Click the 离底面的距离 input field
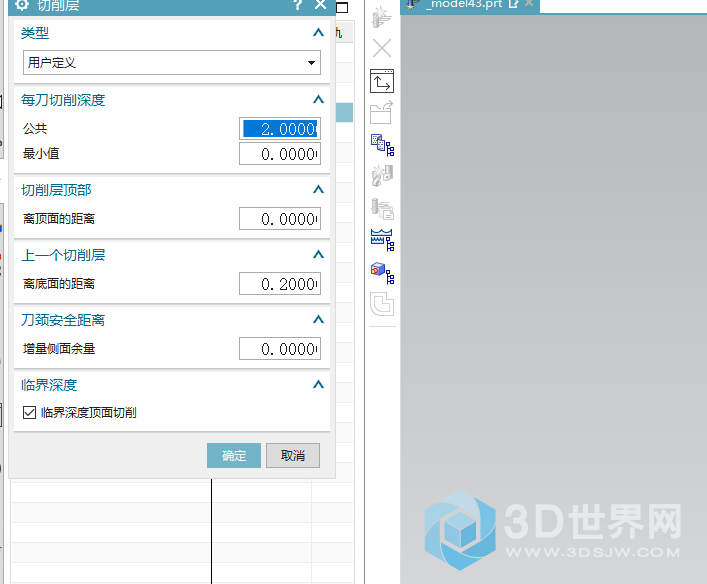This screenshot has width=707, height=584. click(x=280, y=284)
